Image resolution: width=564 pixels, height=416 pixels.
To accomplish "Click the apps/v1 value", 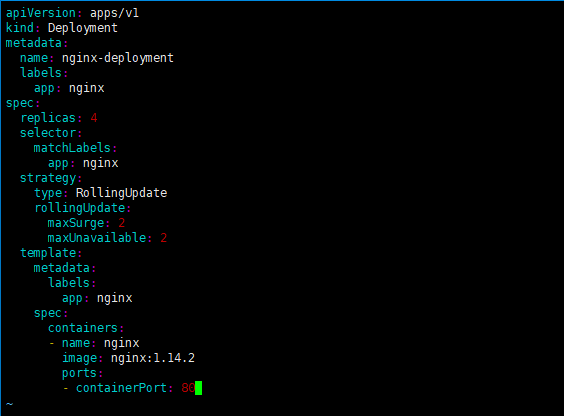I will [114, 13].
